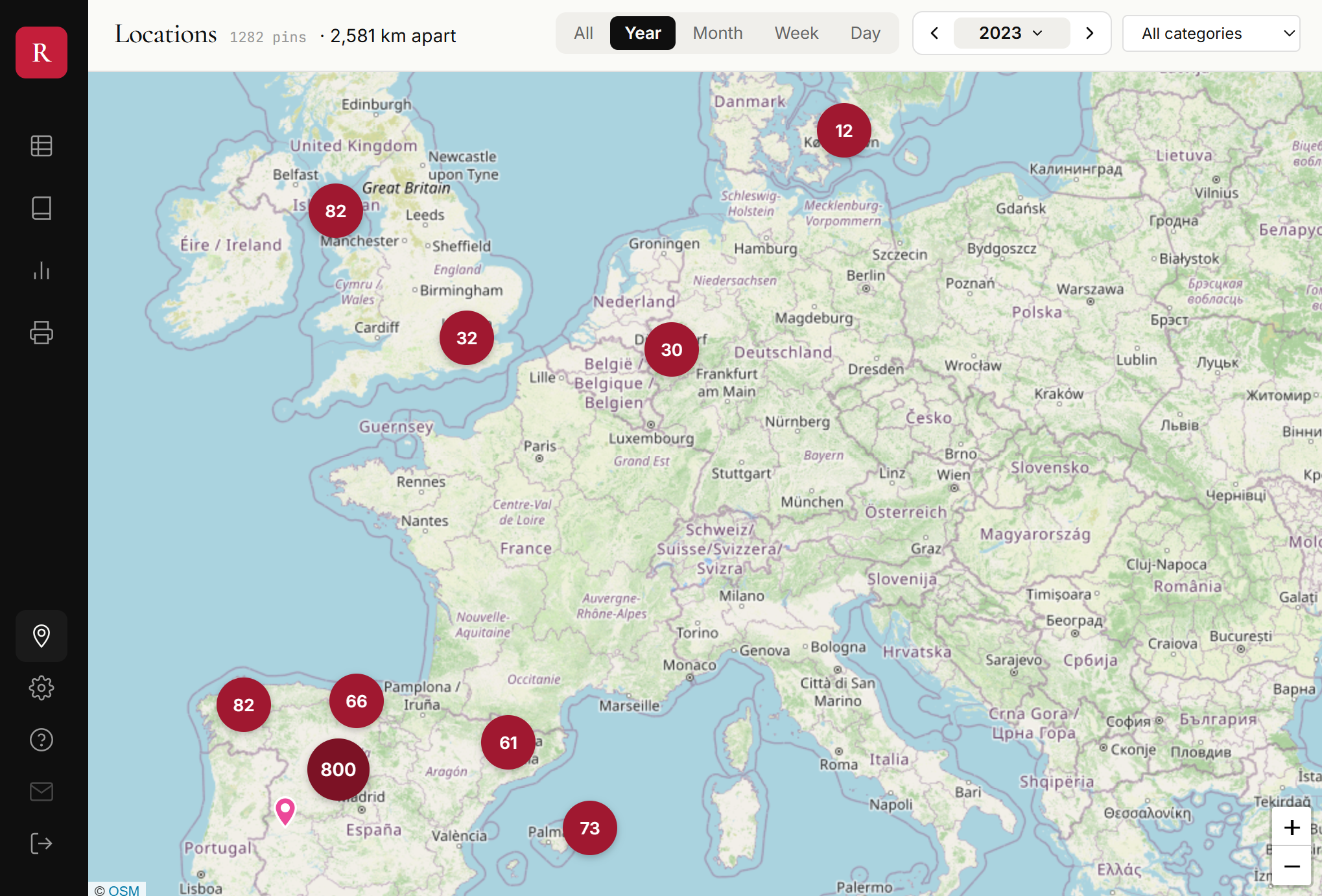Click the 1282 pins count text
Viewport: 1322px width, 896px height.
click(x=268, y=38)
